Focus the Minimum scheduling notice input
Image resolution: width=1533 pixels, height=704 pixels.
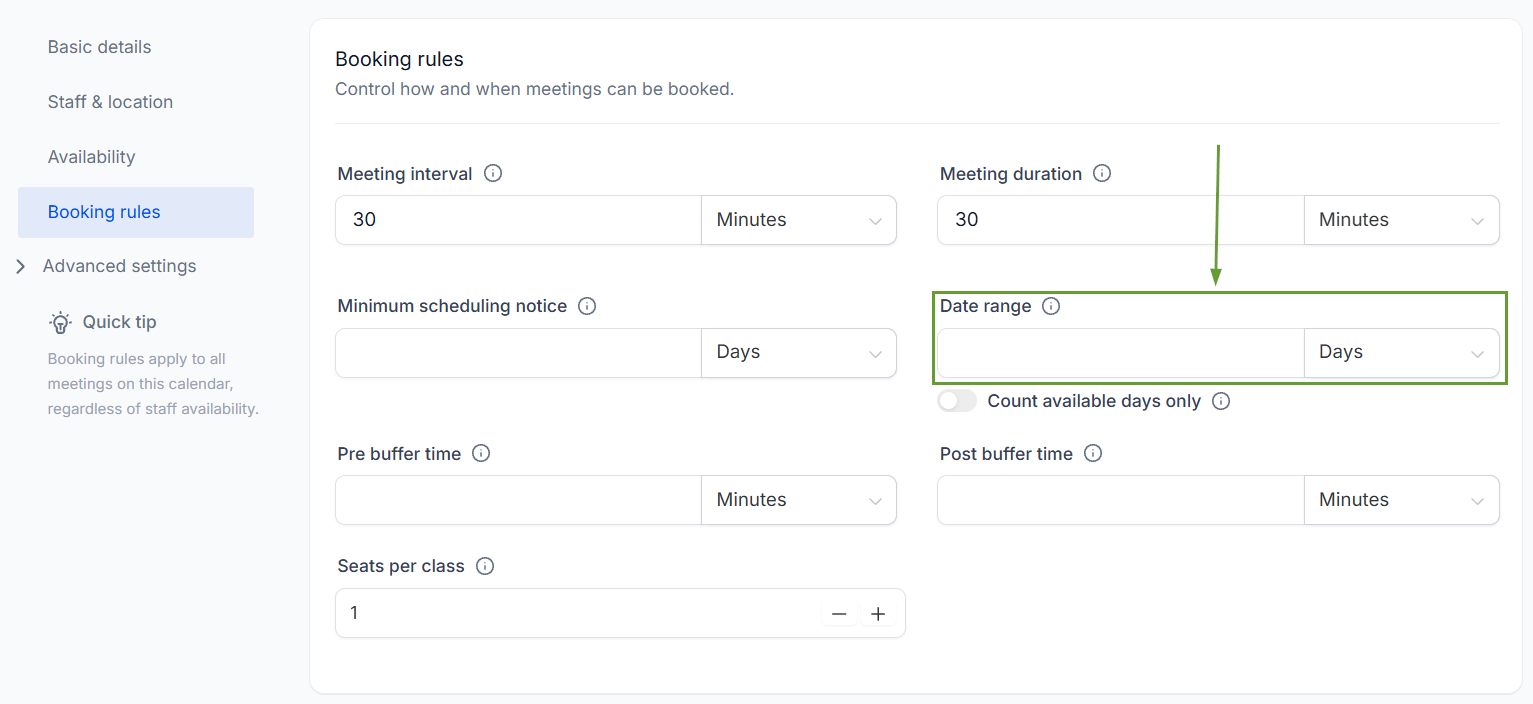pos(519,352)
